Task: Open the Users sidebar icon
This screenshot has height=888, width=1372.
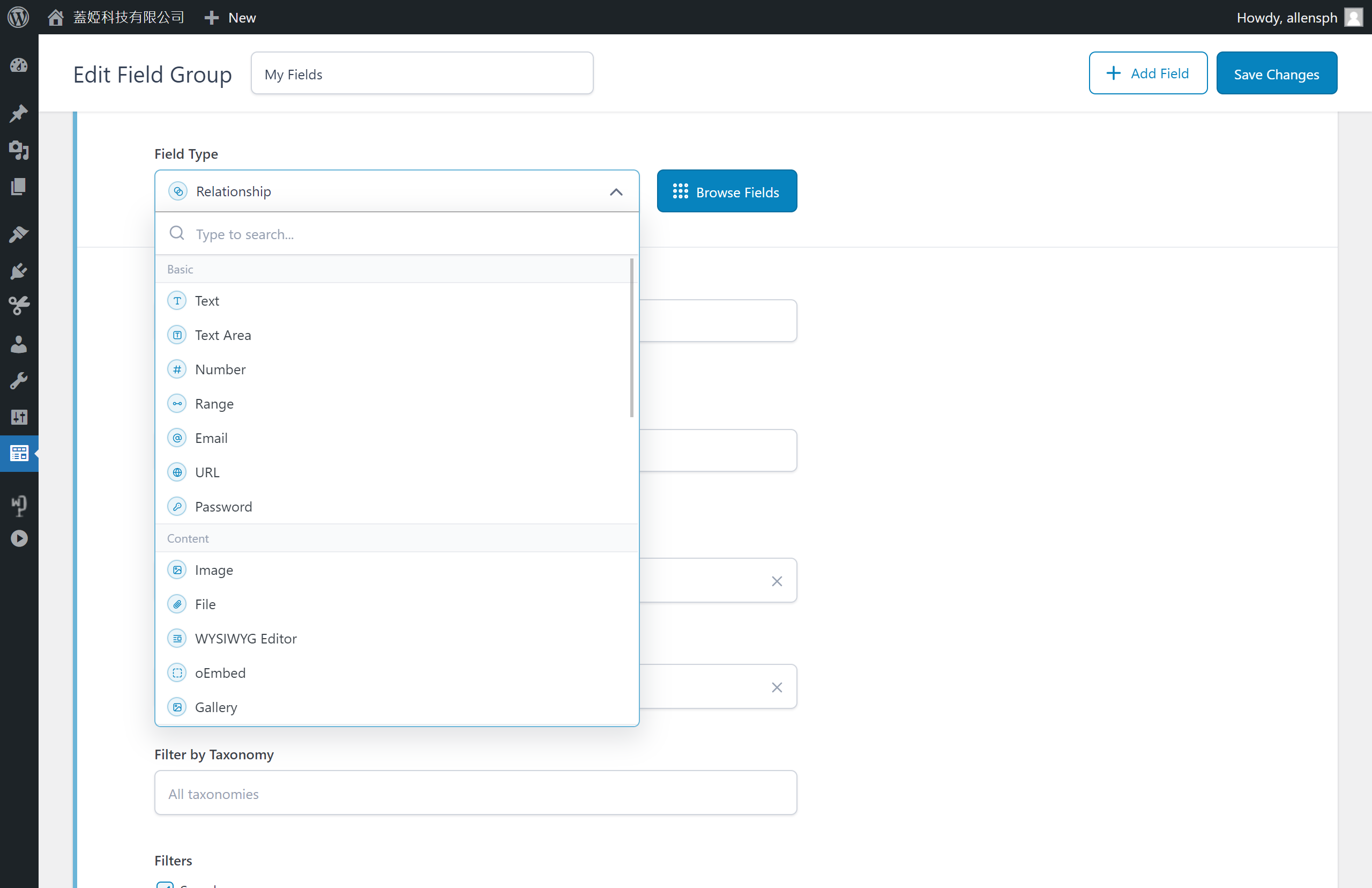Action: pos(19,344)
